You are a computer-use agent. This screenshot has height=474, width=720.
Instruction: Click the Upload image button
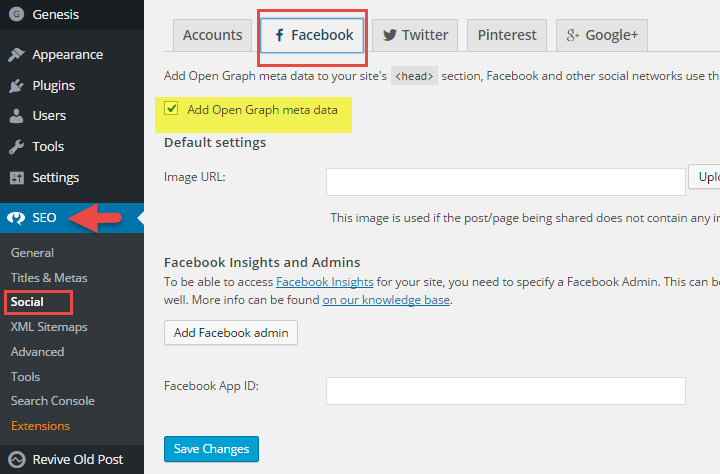coord(704,177)
